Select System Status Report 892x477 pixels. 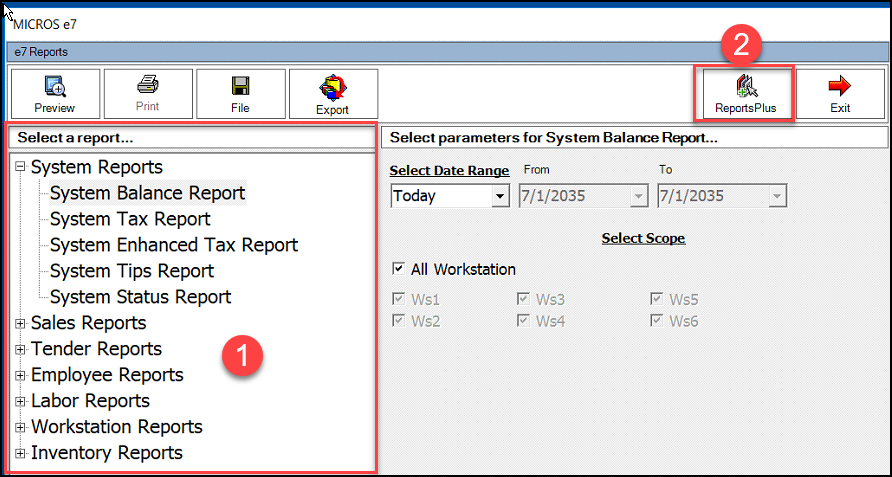tap(140, 297)
